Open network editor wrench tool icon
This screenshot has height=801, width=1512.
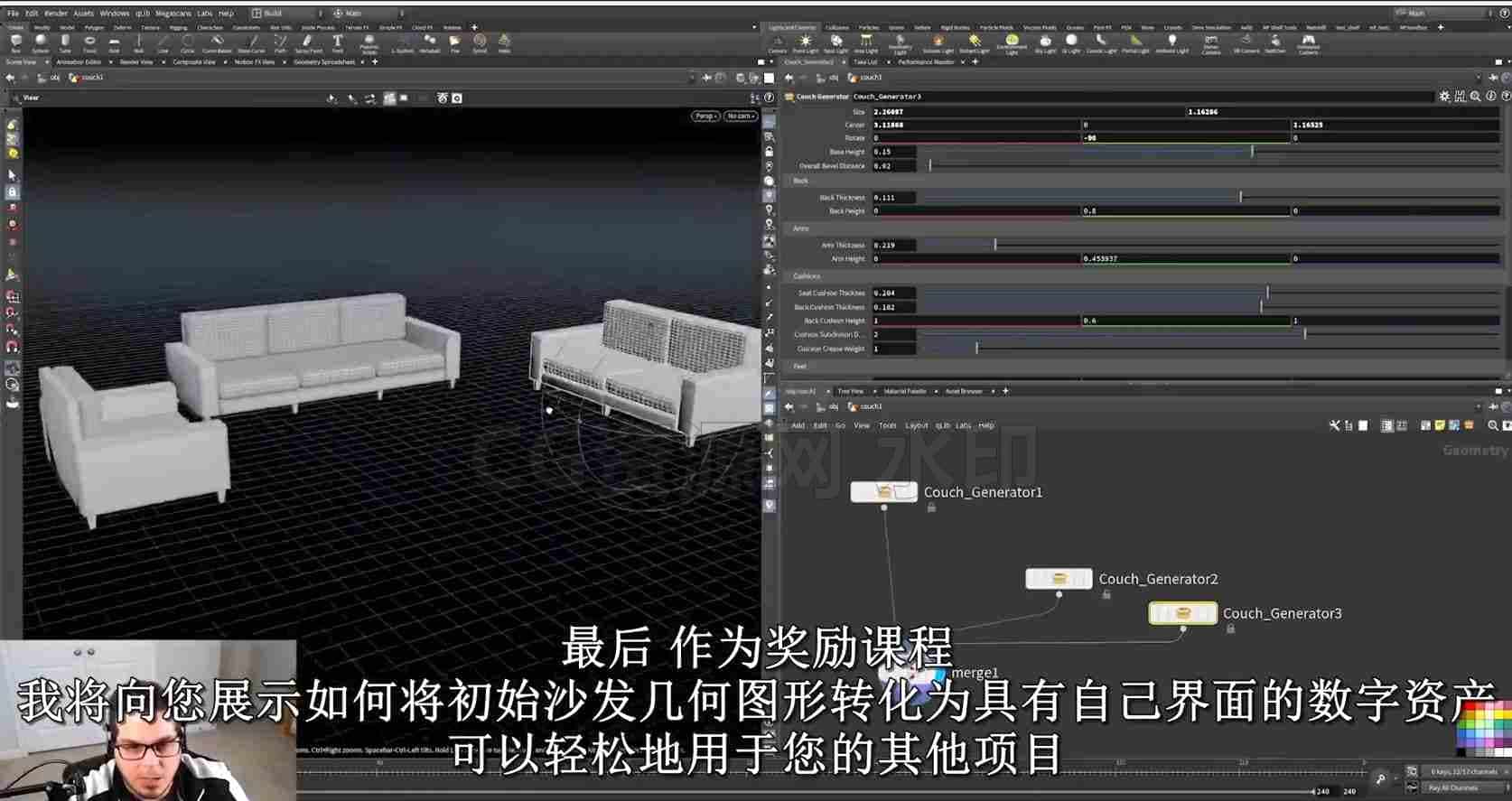[x=1334, y=425]
